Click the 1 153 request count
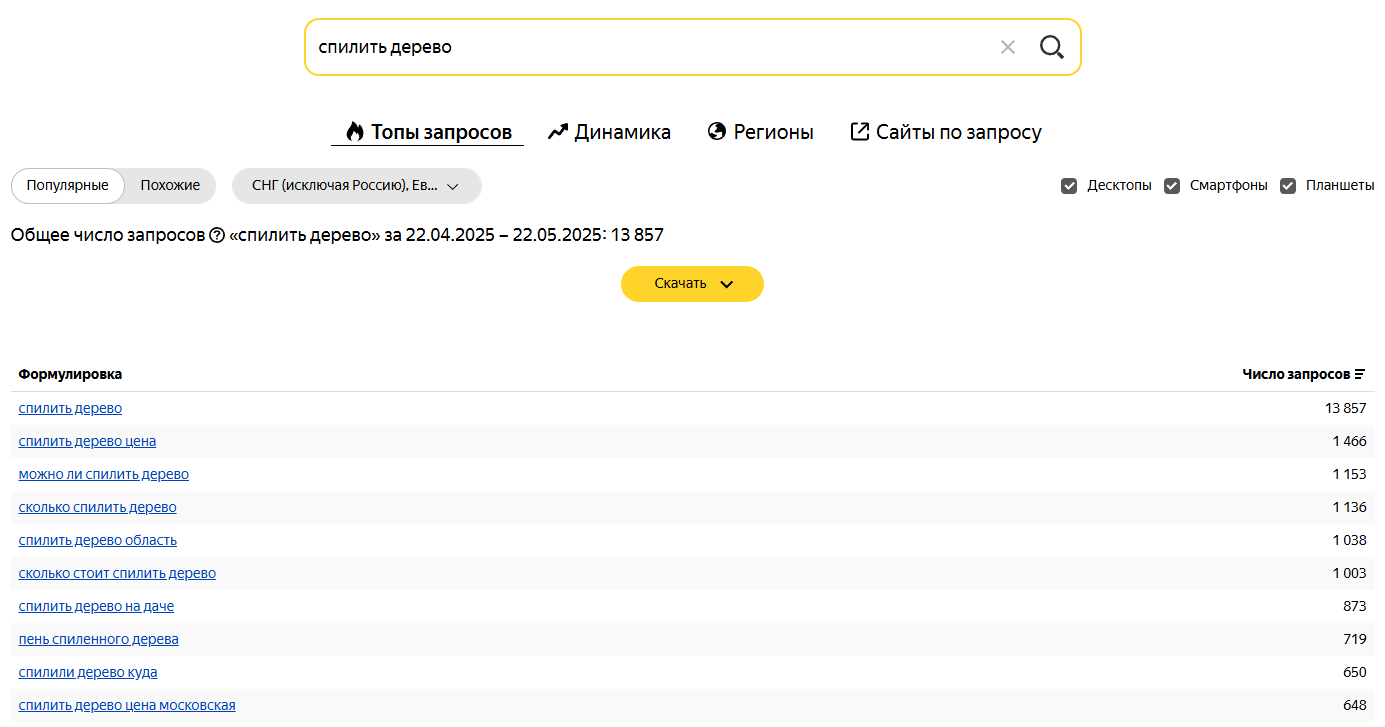1385x727 pixels. pyautogui.click(x=1349, y=474)
